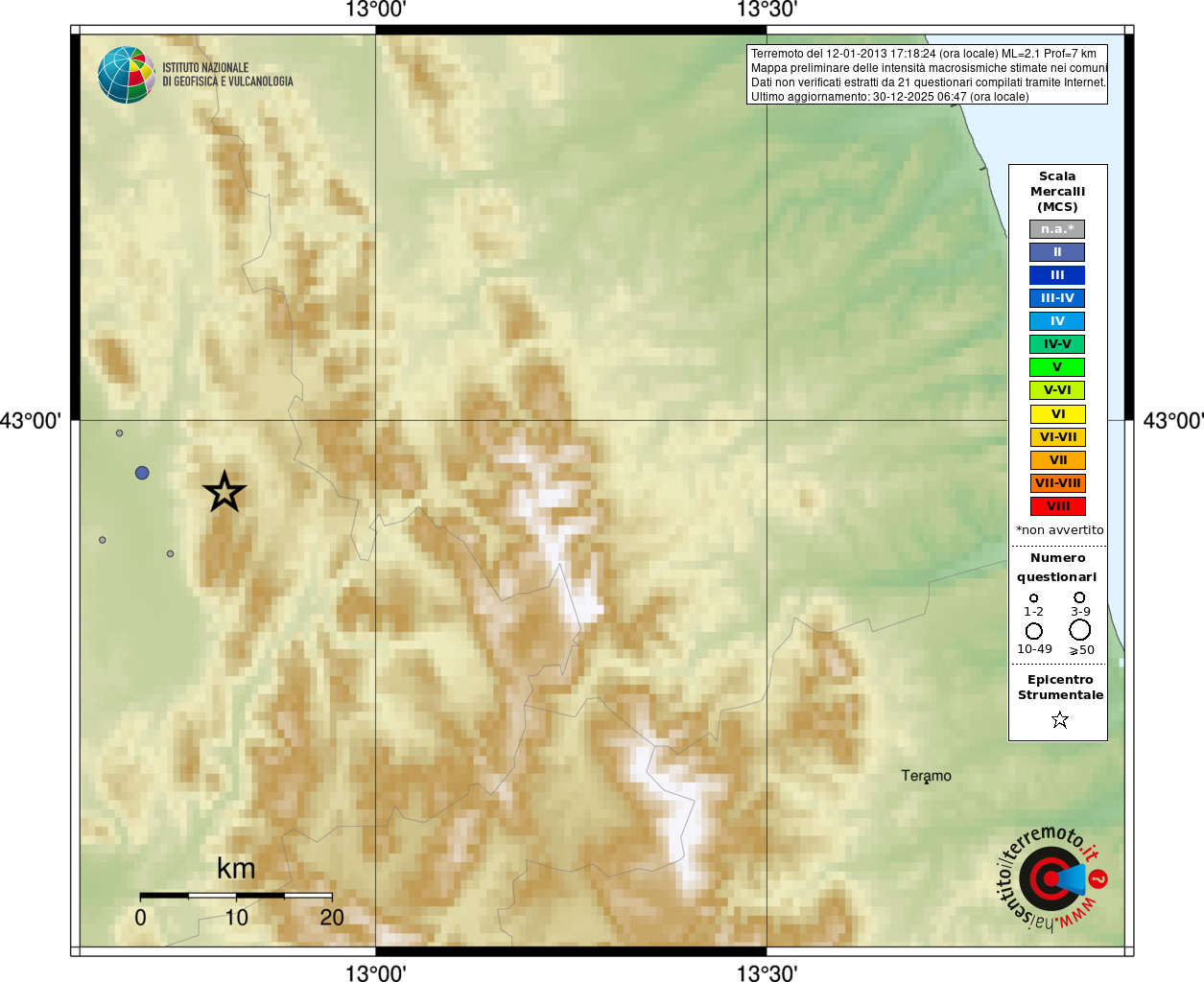Click the top 13°00' longitude label

(375, 11)
